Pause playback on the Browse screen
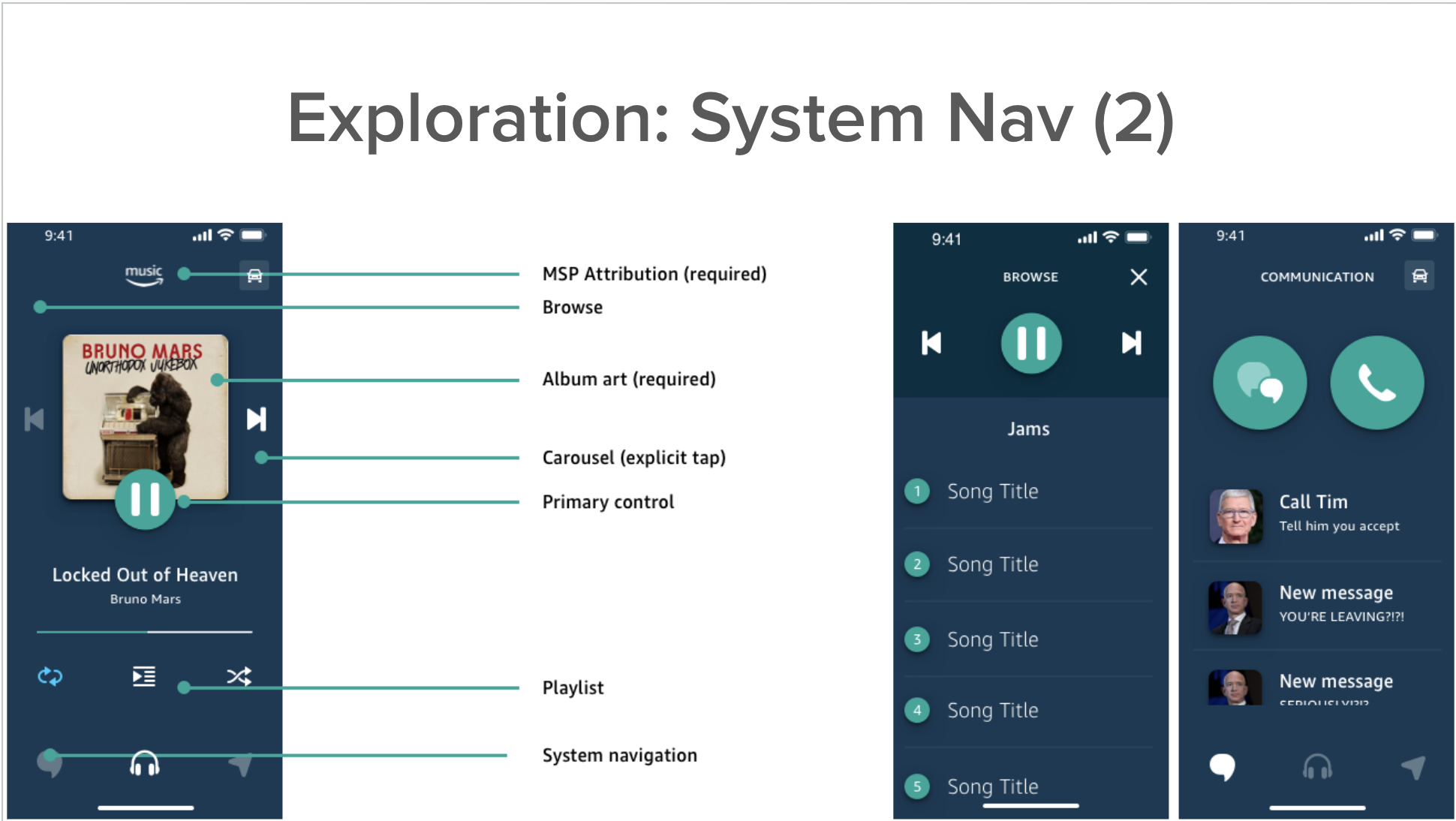Image resolution: width=1456 pixels, height=821 pixels. pyautogui.click(x=1031, y=343)
